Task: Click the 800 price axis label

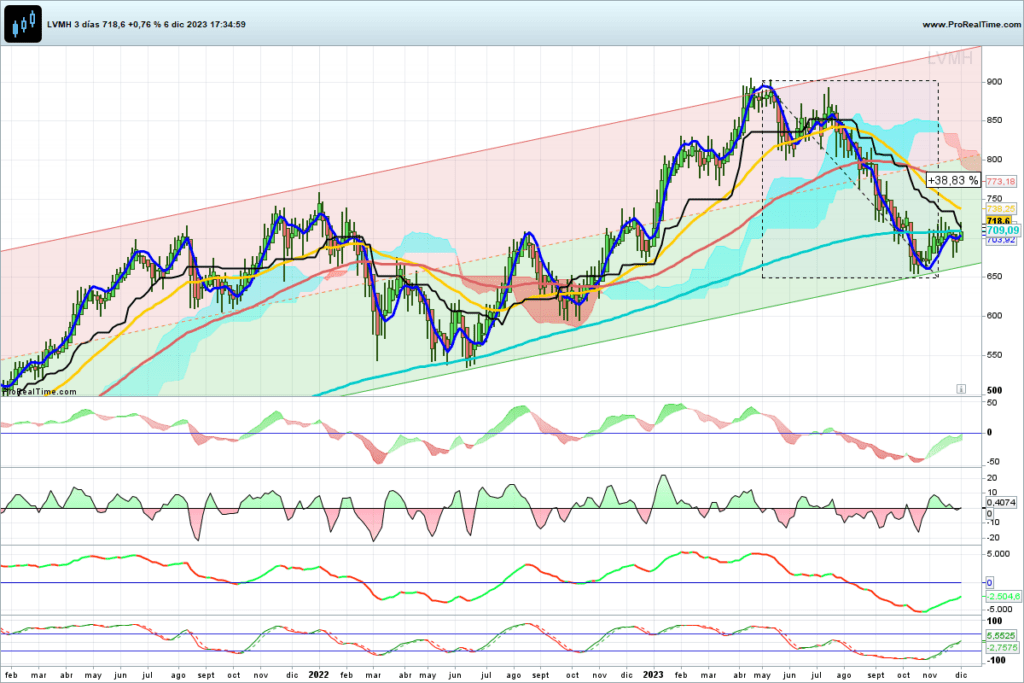Action: (994, 159)
